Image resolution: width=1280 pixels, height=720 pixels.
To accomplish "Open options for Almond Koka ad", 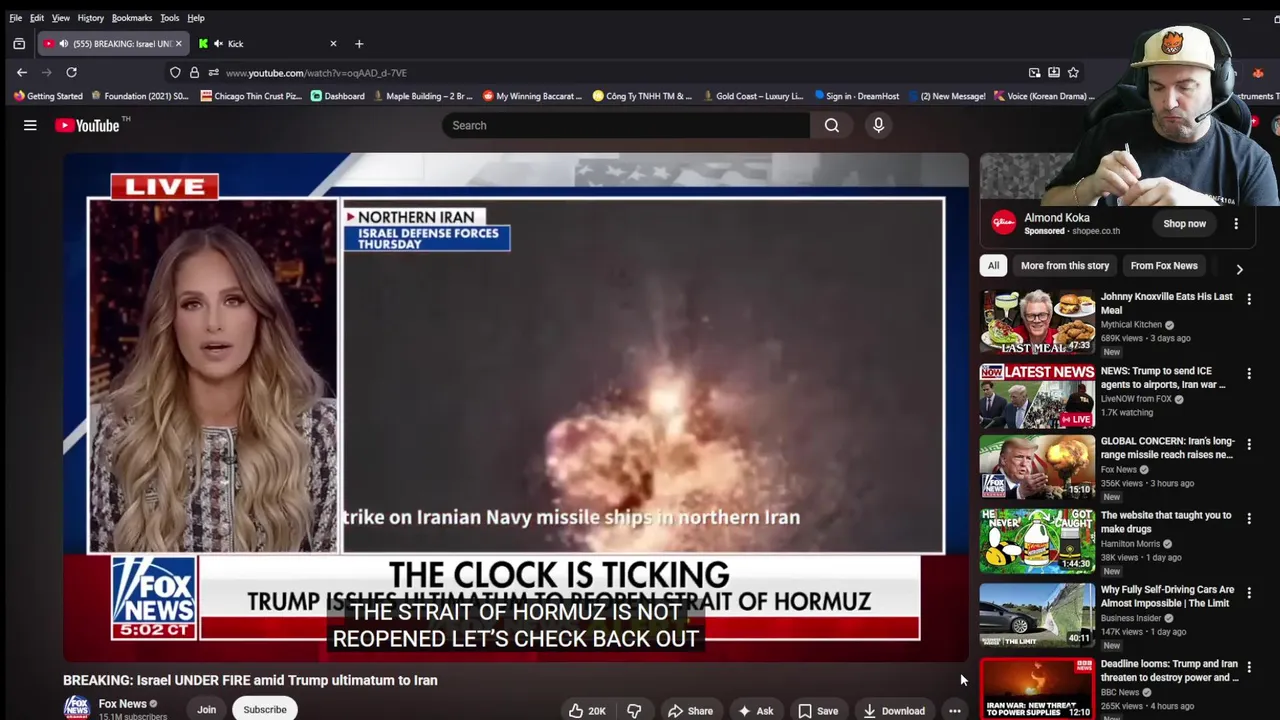I will [x=1236, y=224].
